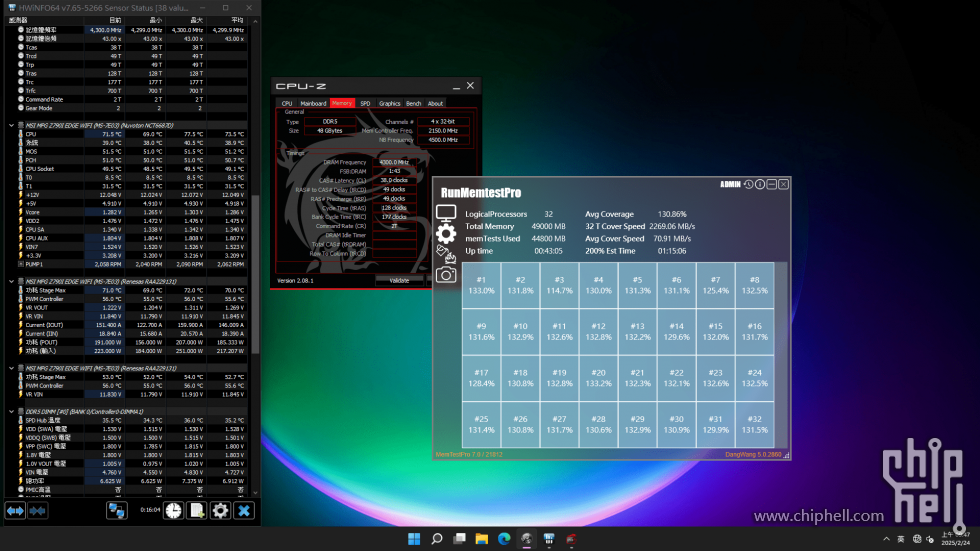This screenshot has width=980, height=551.
Task: Collapse DDR5 DIMM sensor group
Action: coord(11,412)
